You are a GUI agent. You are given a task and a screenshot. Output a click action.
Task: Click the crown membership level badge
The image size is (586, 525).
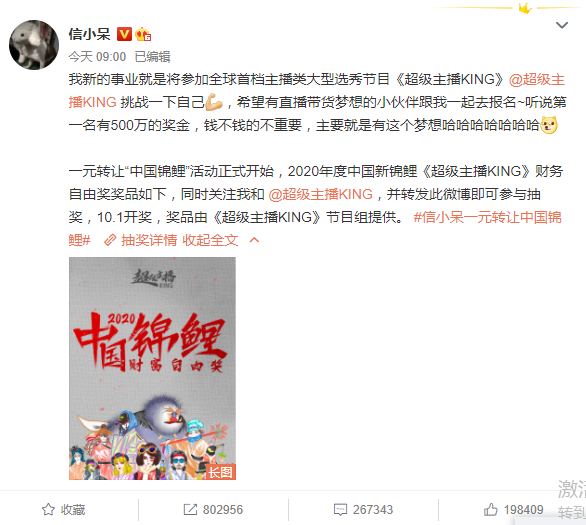point(143,34)
